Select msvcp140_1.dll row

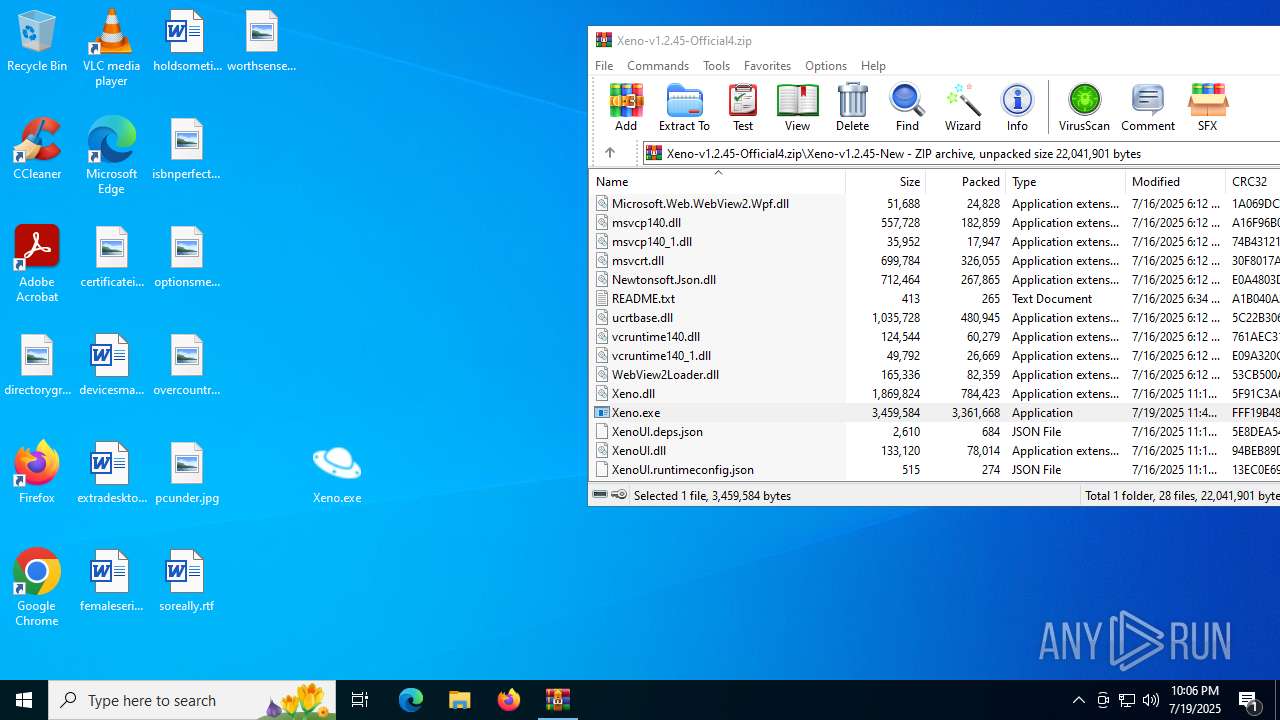tap(934, 241)
